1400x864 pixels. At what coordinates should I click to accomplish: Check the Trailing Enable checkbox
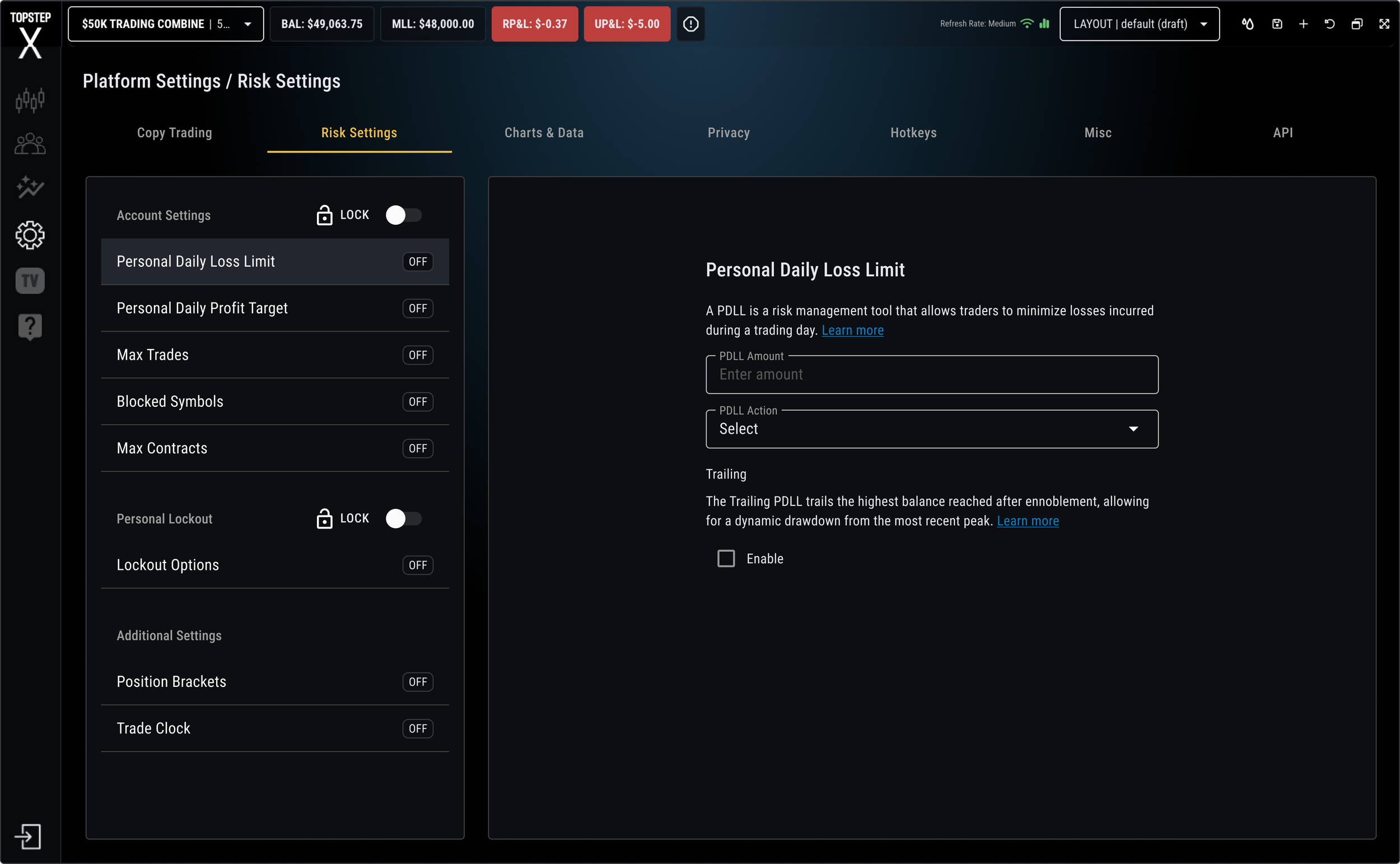[726, 558]
